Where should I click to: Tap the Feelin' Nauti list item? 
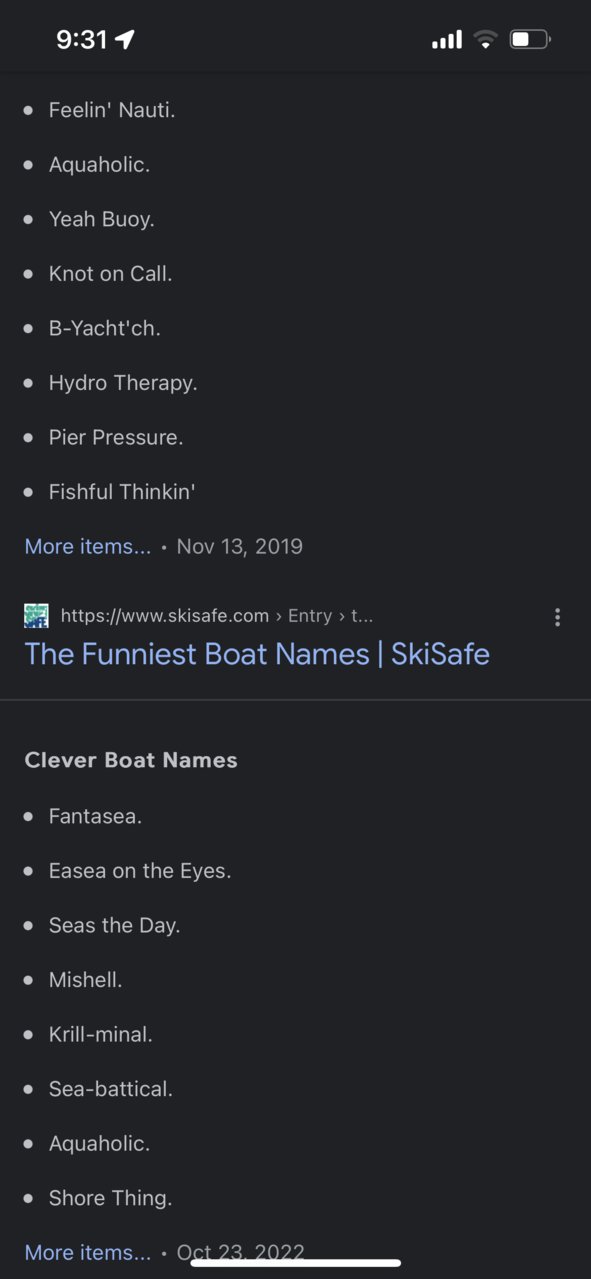(x=112, y=110)
